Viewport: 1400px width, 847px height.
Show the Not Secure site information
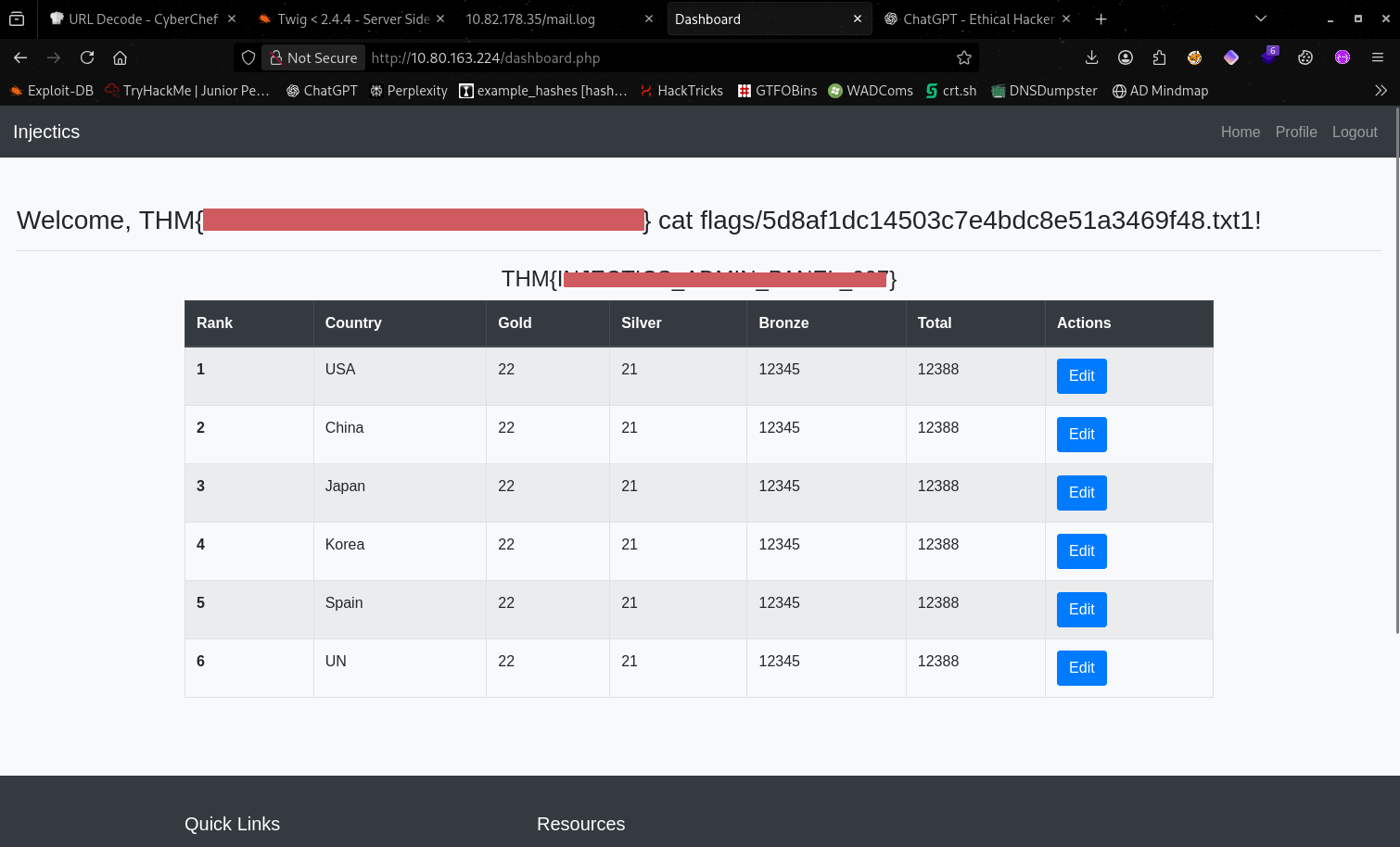(313, 57)
